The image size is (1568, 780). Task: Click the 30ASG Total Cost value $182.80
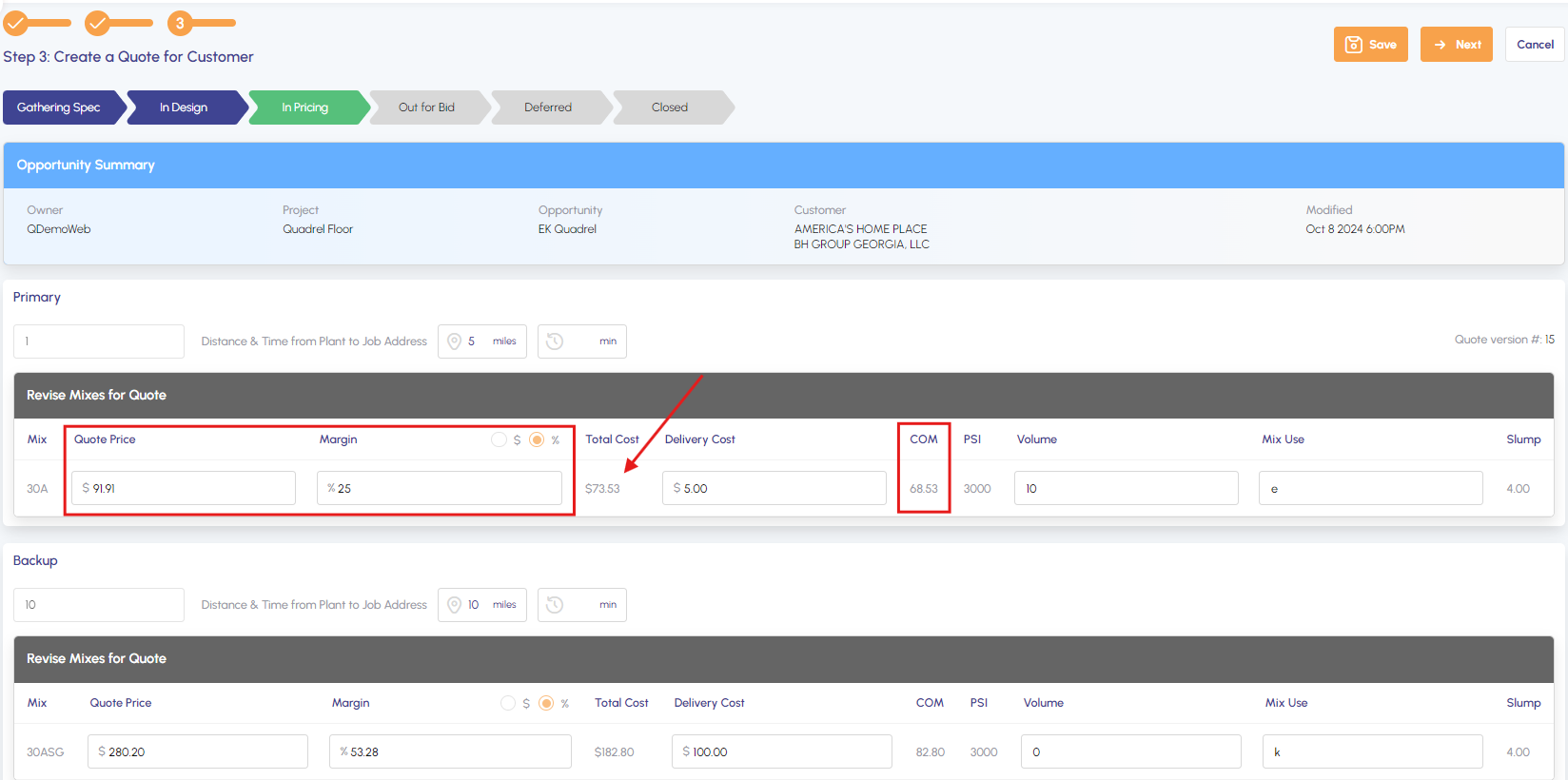(x=615, y=752)
